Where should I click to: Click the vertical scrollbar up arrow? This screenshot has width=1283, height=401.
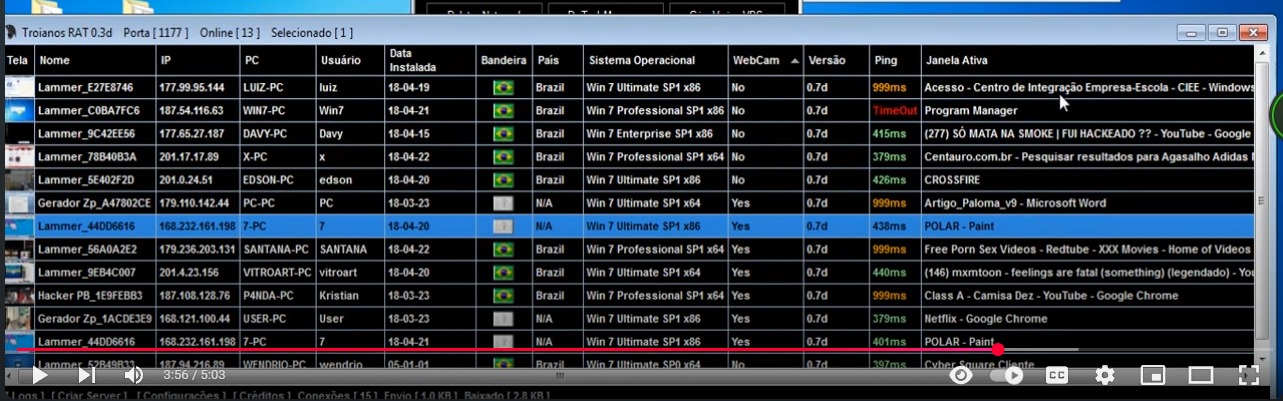point(1263,53)
